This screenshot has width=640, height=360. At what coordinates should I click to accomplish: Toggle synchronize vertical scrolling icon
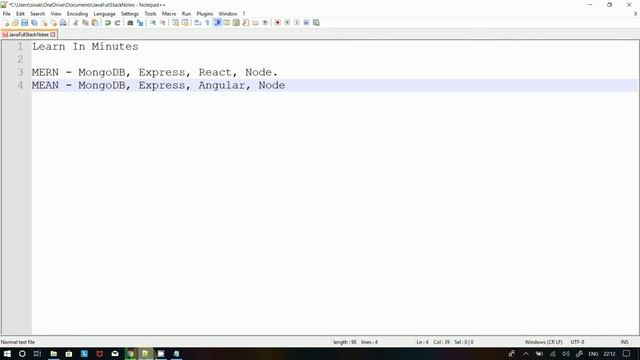(175, 22)
